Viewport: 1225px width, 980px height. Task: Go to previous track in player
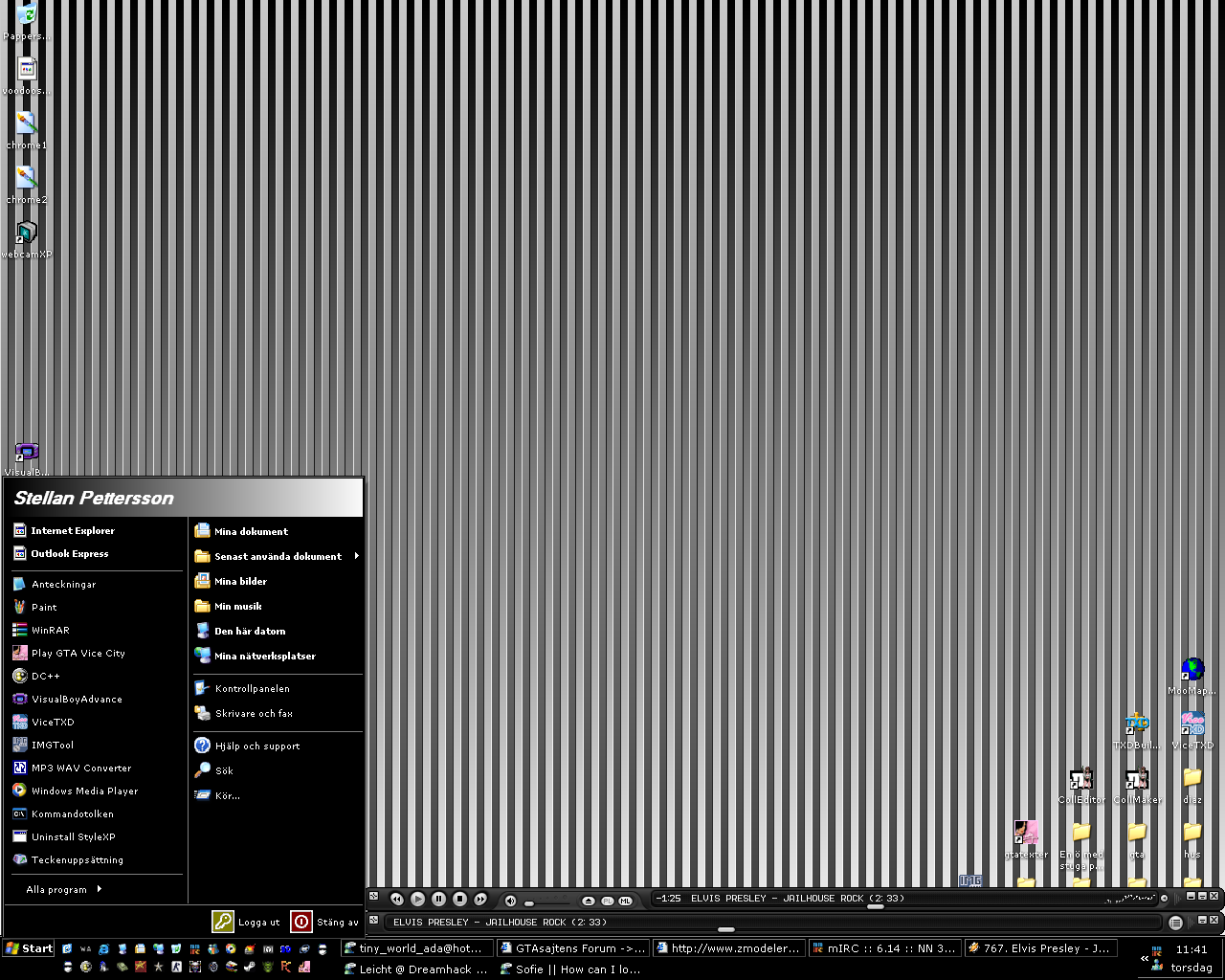396,899
